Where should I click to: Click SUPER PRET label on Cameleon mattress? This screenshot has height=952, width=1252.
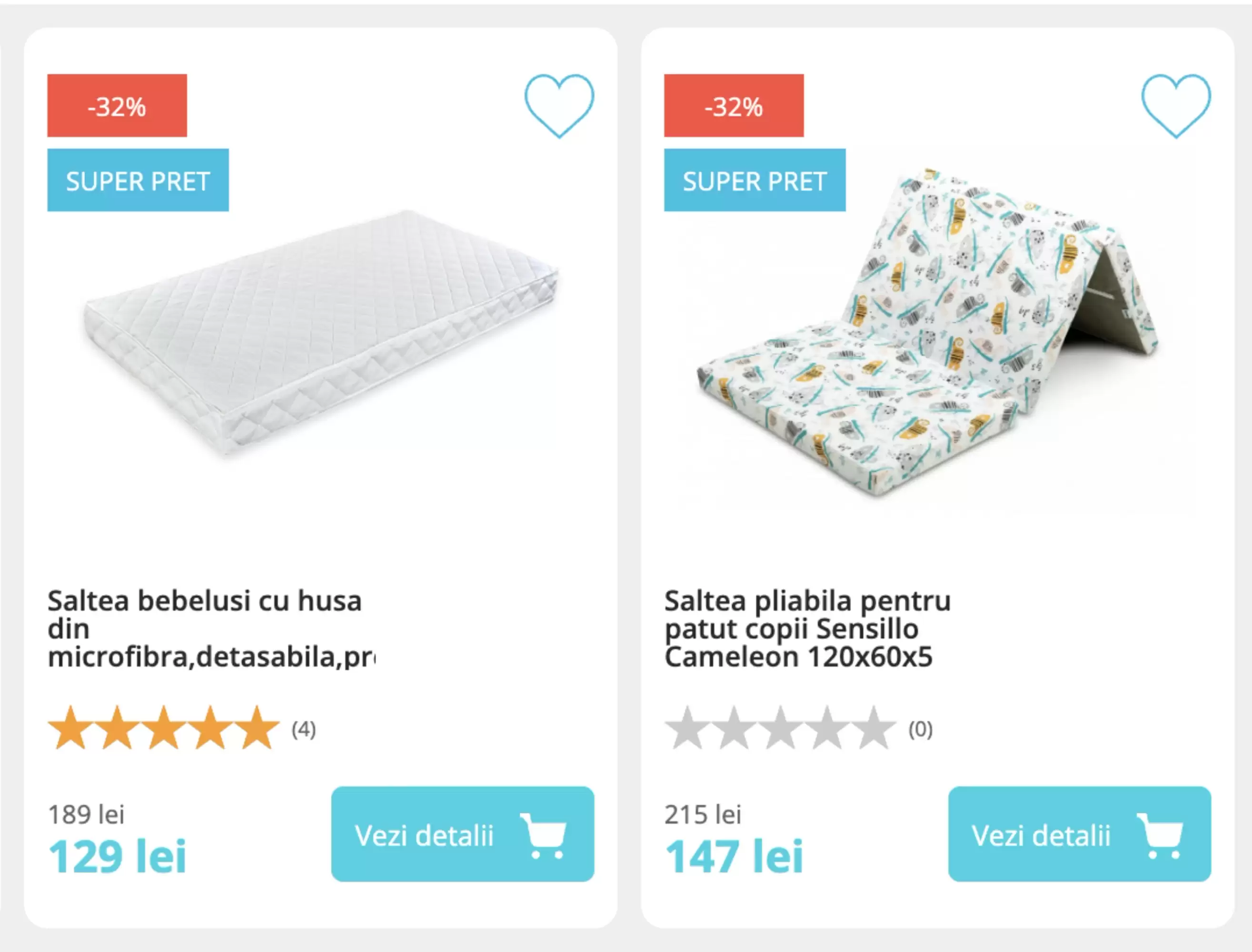(755, 181)
